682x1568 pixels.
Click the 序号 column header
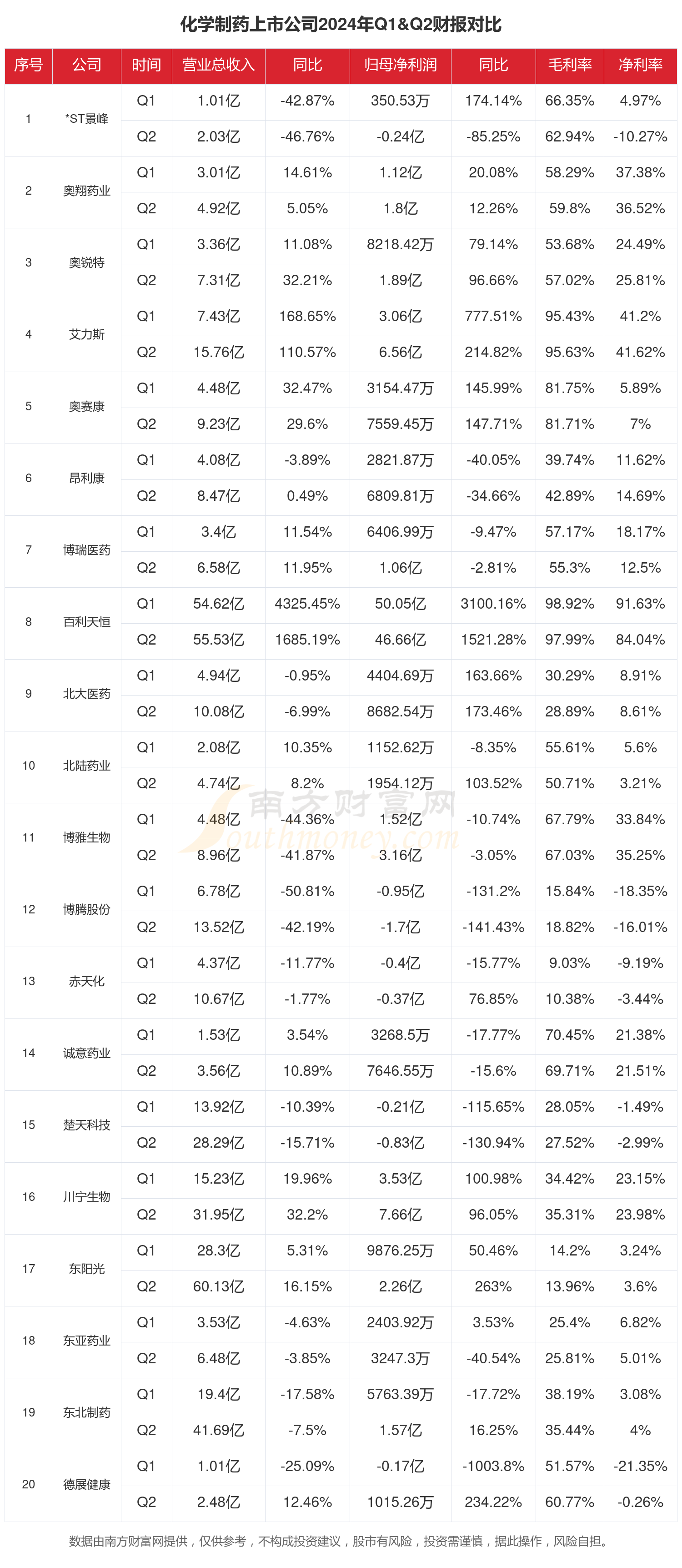coord(29,65)
